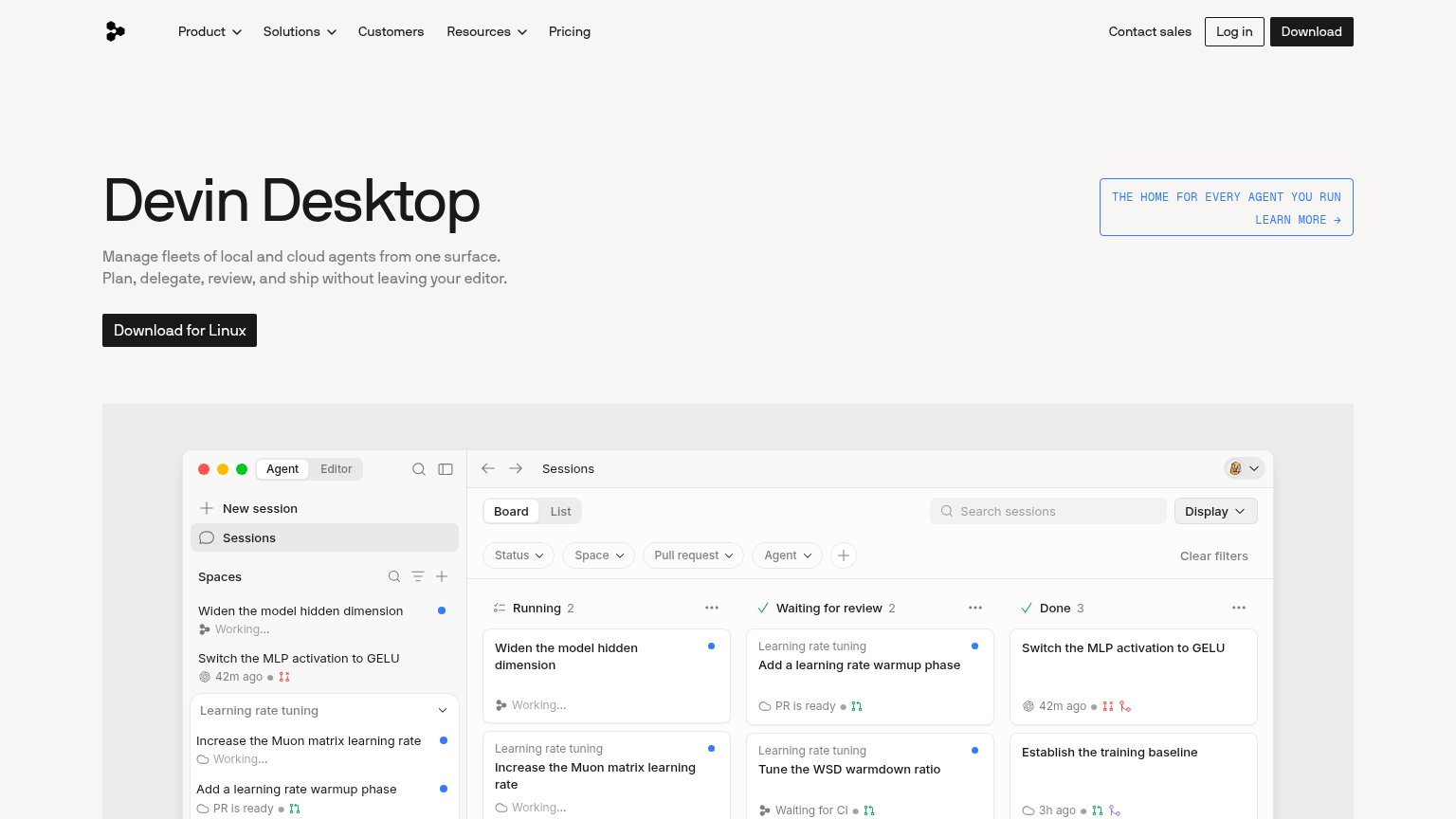Open the Done card Switch the MLP activation to GELU
This screenshot has width=1456, height=819.
point(1134,677)
